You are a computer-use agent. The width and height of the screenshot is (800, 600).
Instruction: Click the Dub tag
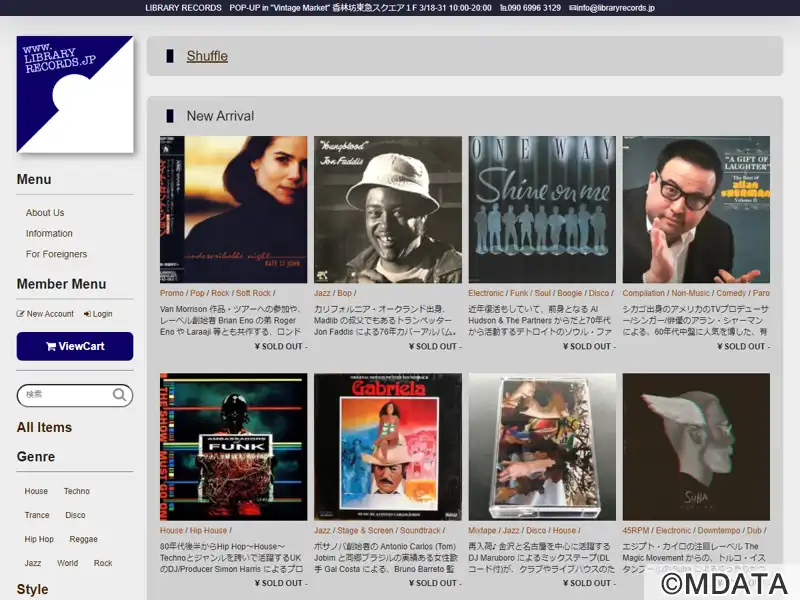(x=754, y=530)
